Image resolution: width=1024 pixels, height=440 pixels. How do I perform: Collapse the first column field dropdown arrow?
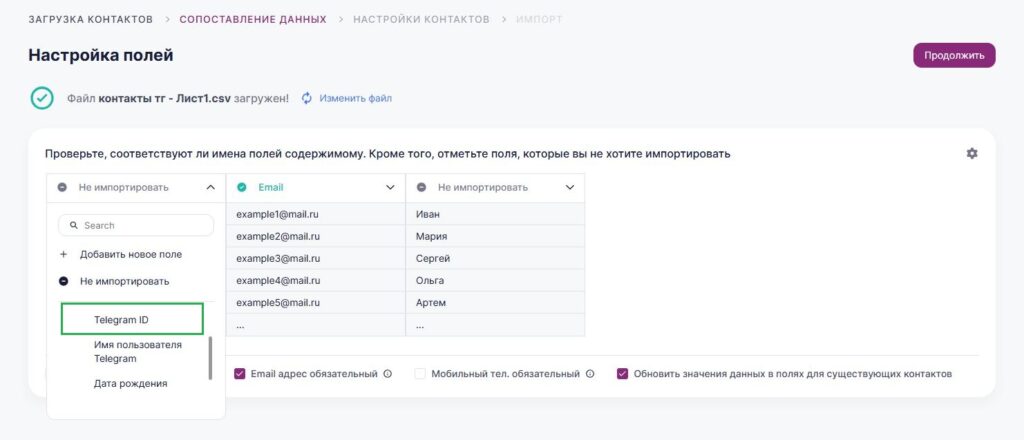point(210,187)
